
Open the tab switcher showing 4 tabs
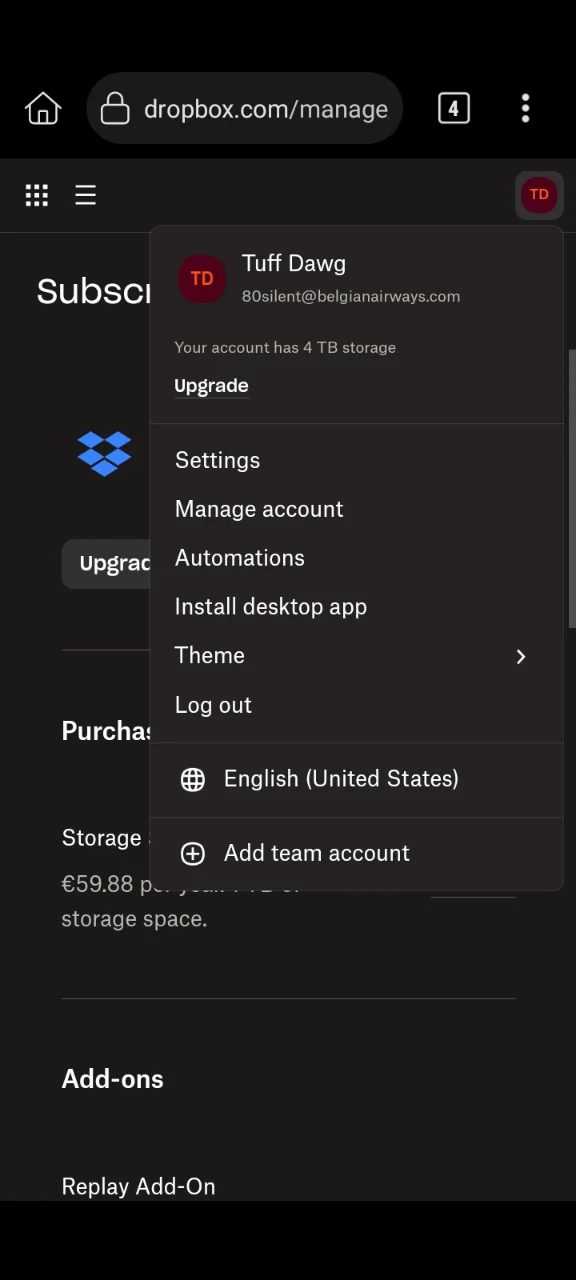(453, 108)
